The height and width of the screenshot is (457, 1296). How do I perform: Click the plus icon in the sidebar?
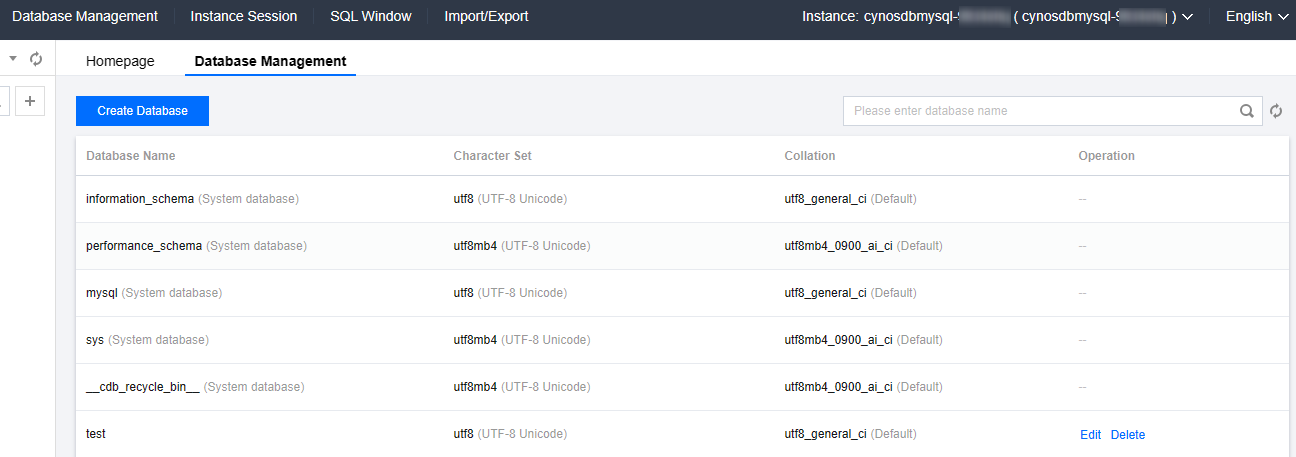coord(30,101)
